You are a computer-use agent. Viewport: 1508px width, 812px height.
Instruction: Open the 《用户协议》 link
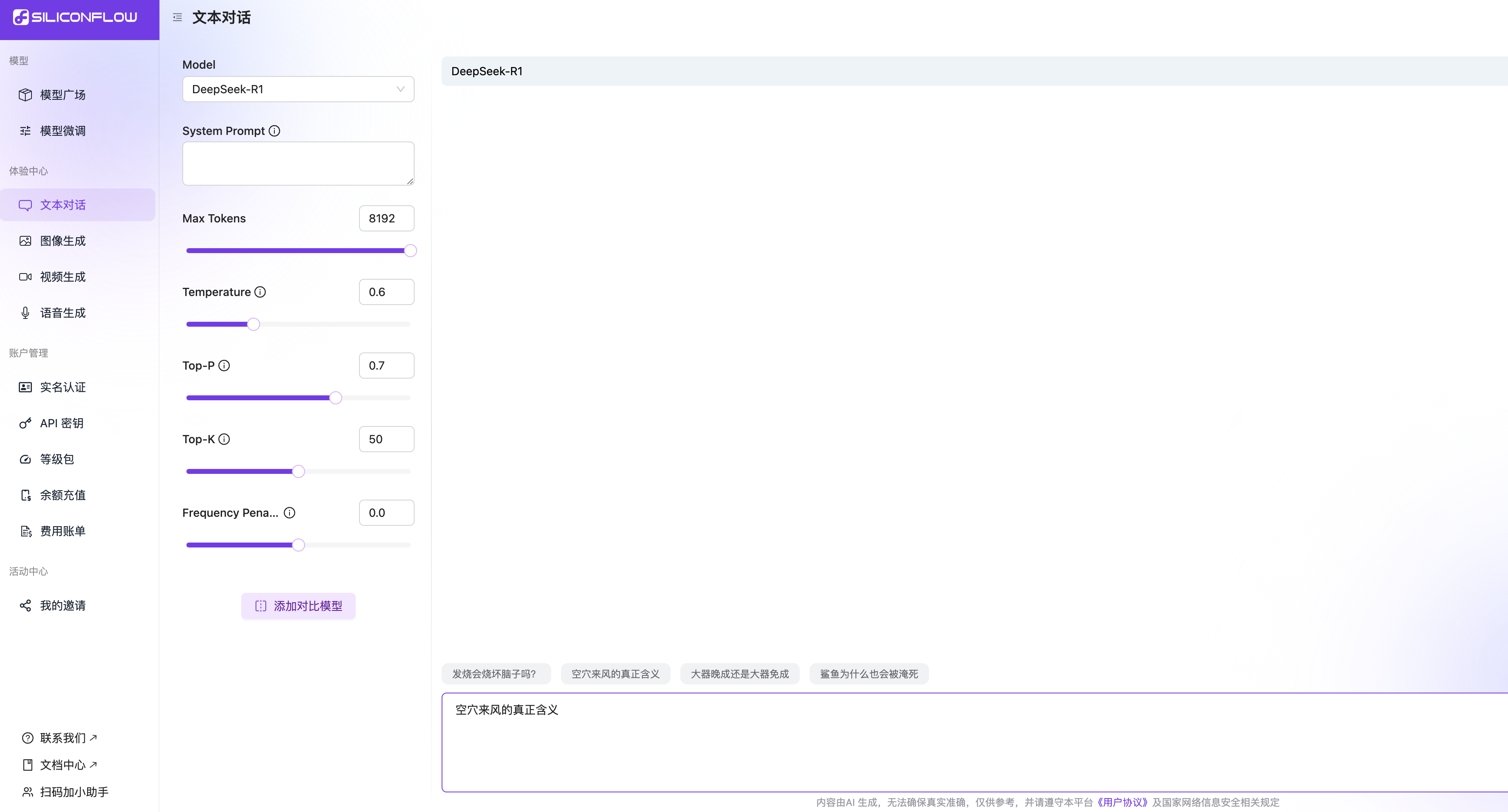click(x=1122, y=802)
